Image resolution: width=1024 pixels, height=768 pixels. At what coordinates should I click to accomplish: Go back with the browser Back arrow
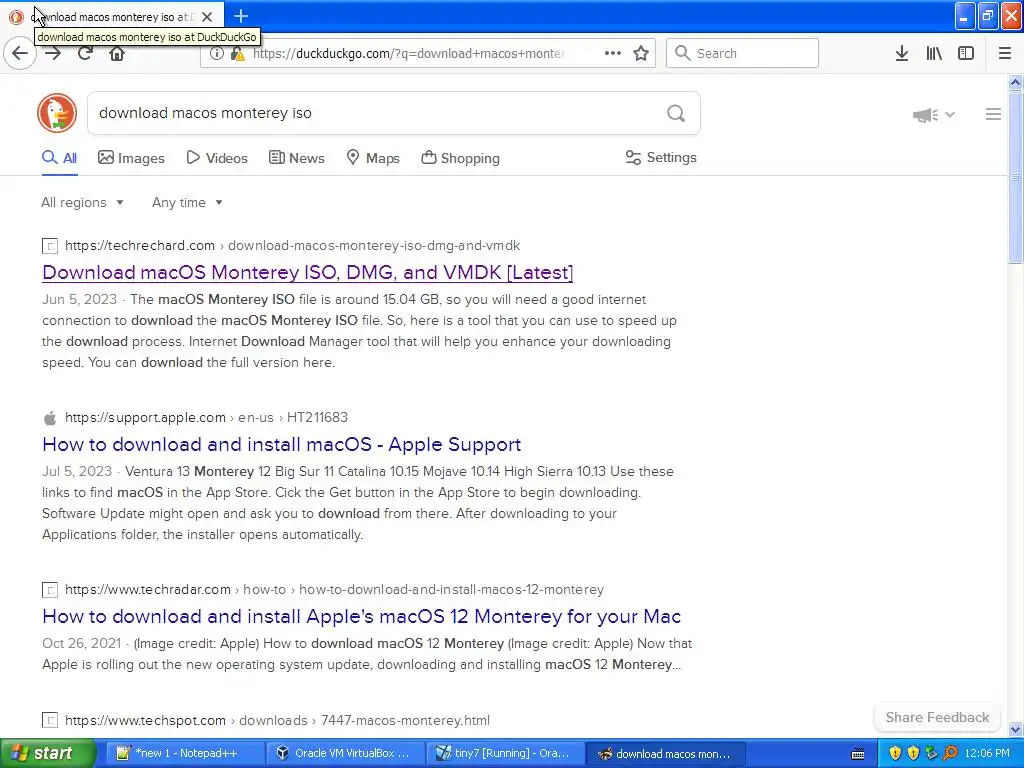[20, 53]
